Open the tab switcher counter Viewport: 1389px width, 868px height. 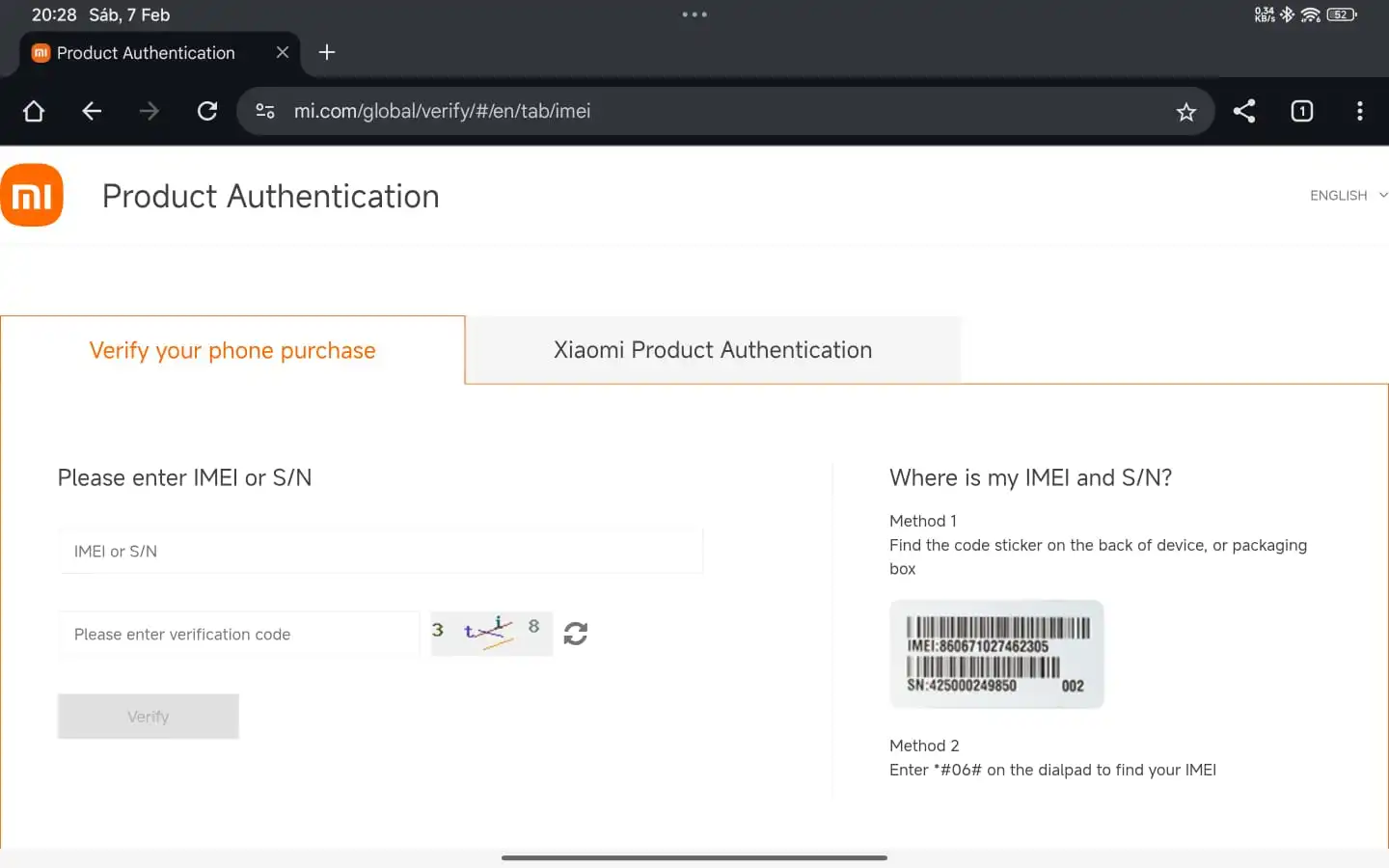click(1302, 111)
